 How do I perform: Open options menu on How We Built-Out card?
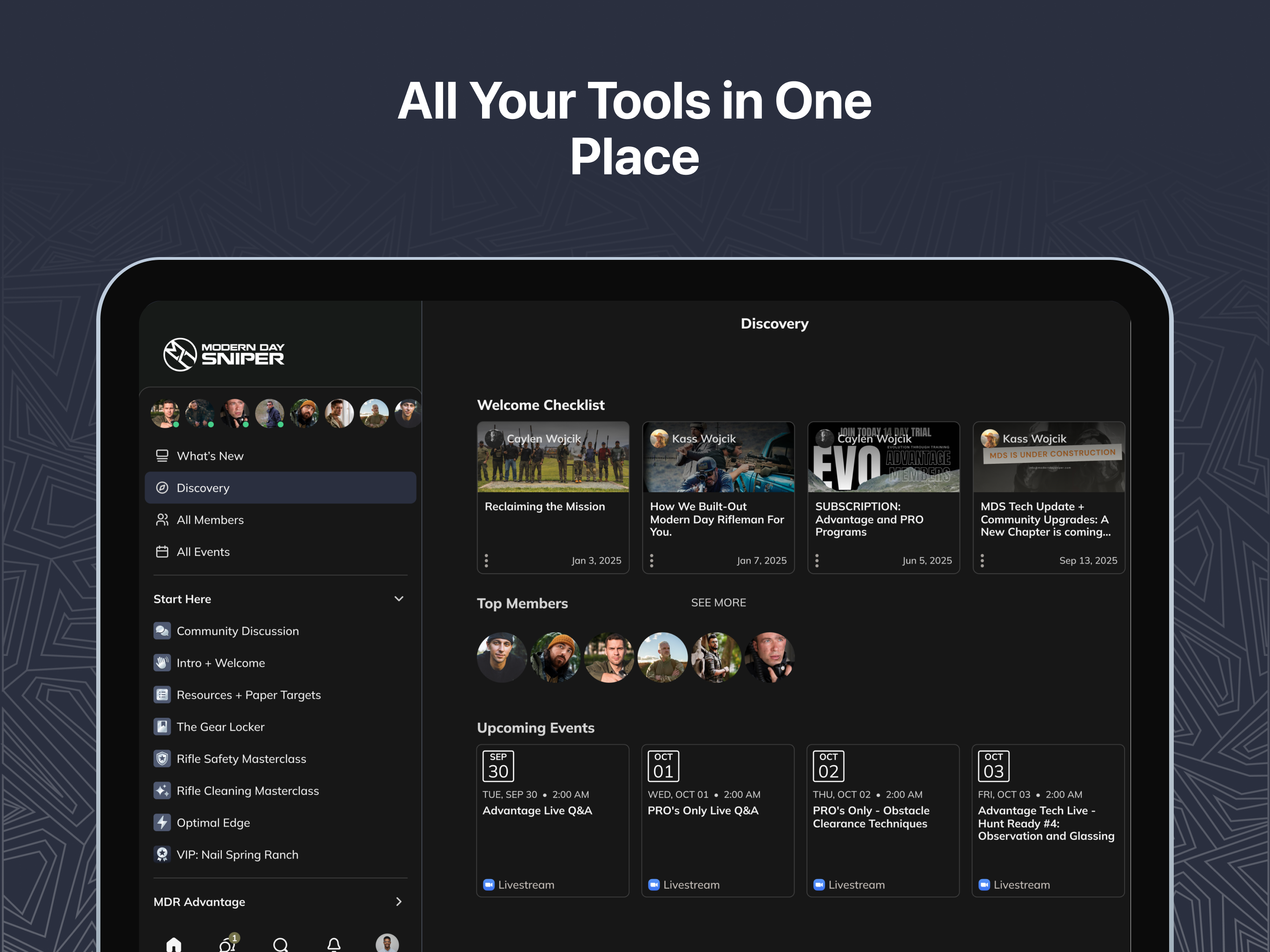pos(652,561)
